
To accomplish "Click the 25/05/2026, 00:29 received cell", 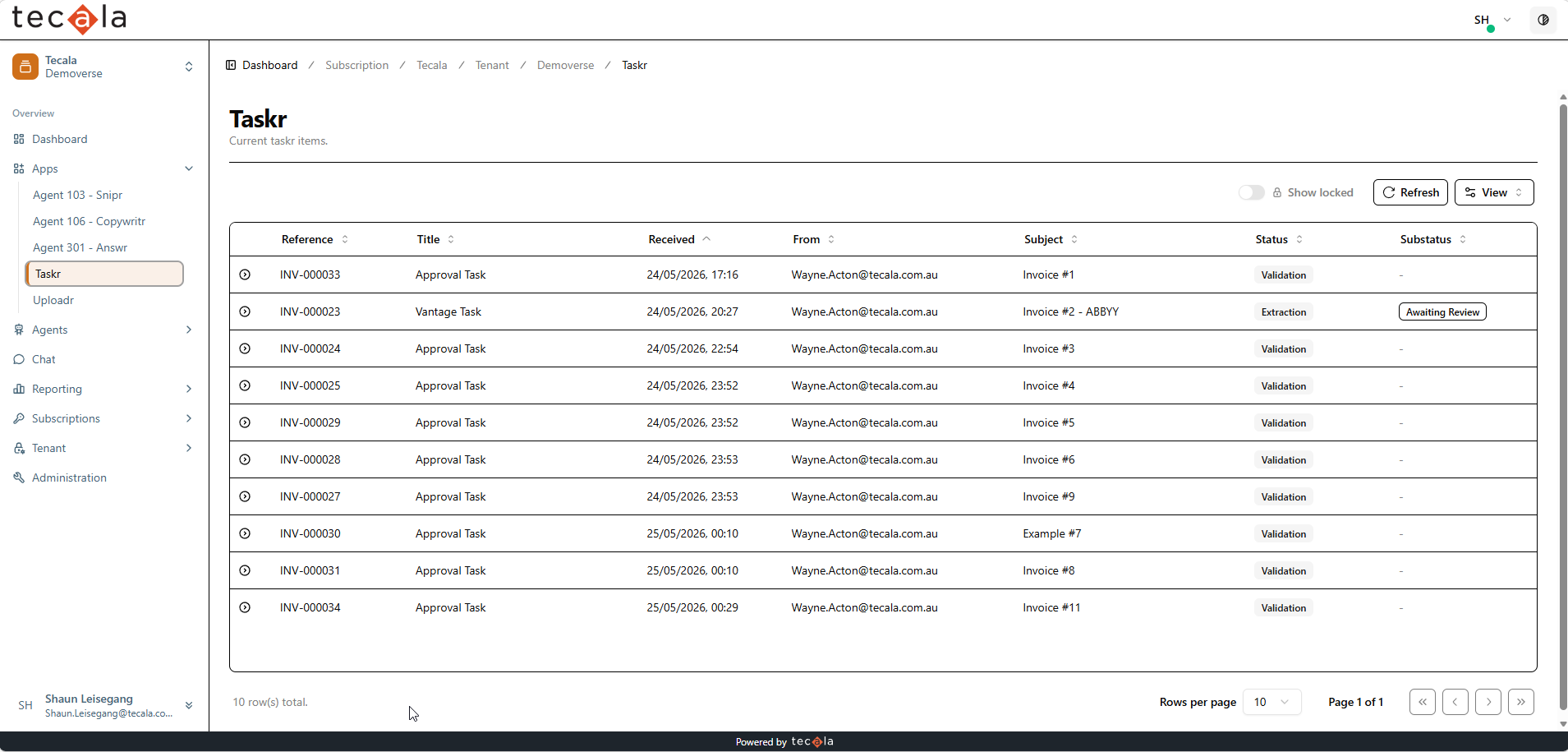I will coord(692,607).
